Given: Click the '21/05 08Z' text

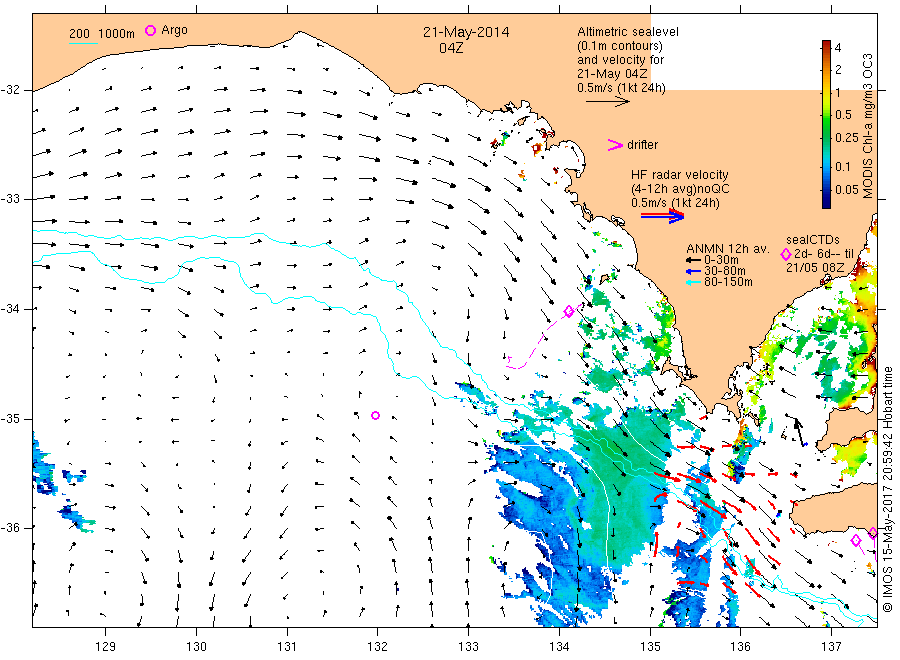Looking at the screenshot, I should pos(815,267).
